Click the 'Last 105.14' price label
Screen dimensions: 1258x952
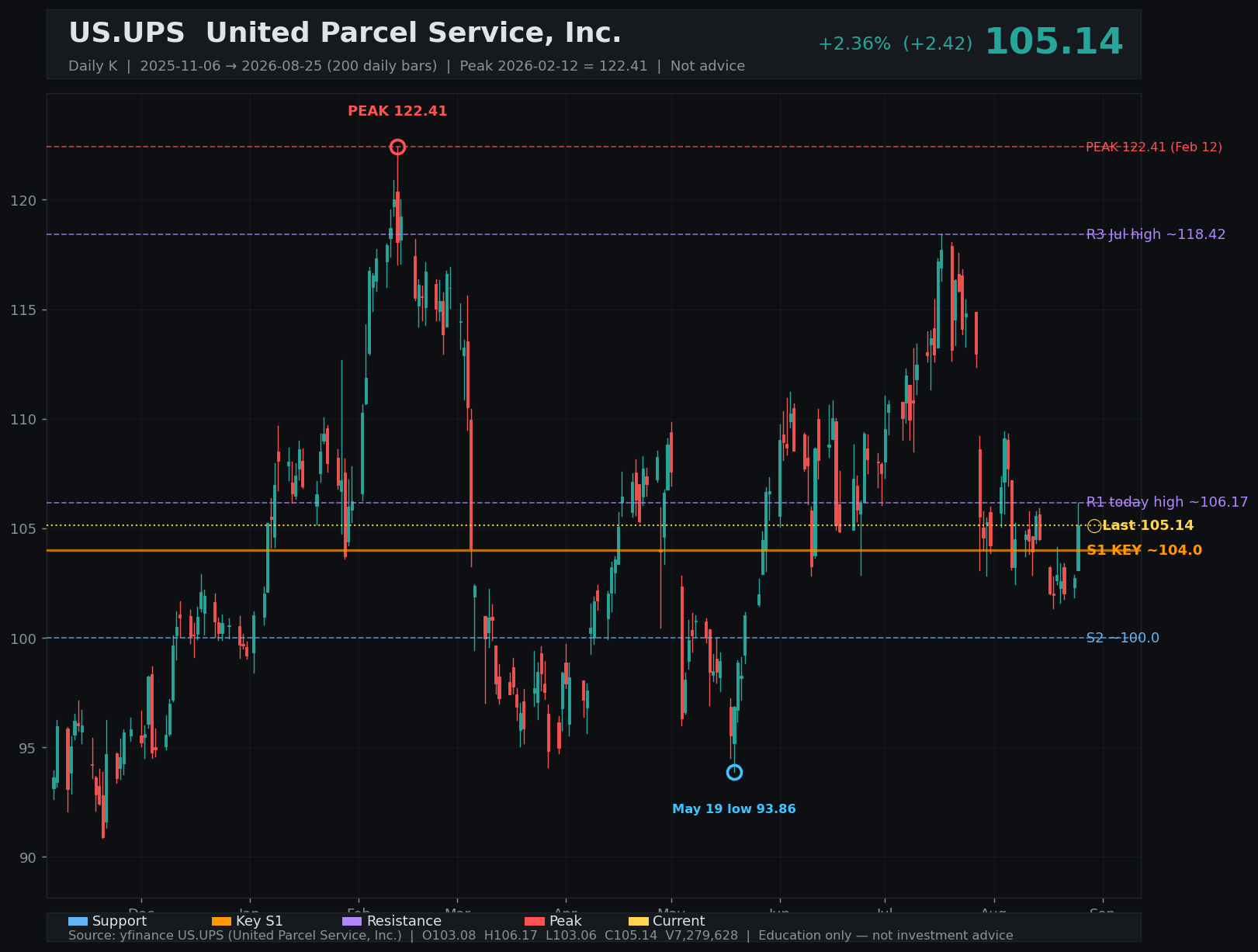coord(1148,525)
